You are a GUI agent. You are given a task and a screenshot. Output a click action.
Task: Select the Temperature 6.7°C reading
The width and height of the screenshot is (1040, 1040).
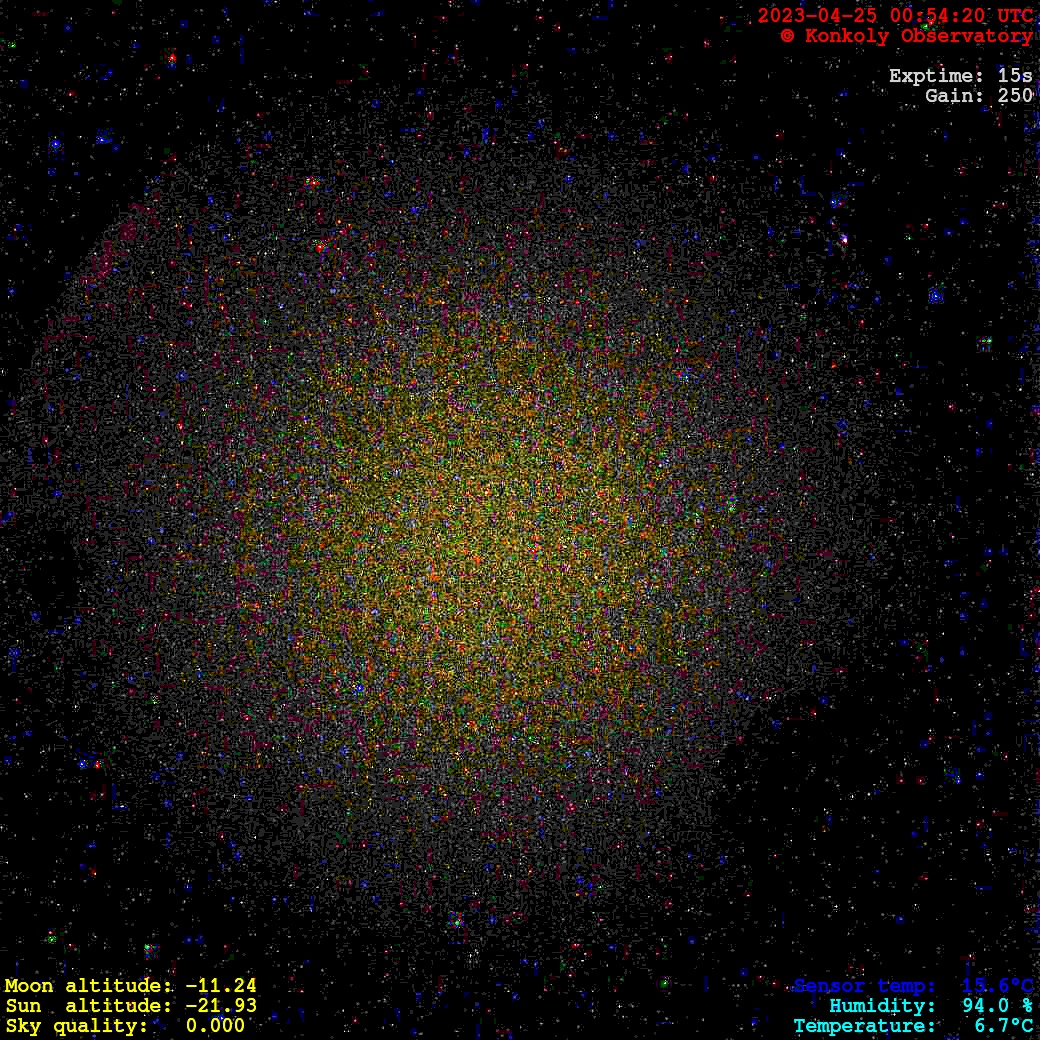(913, 1026)
